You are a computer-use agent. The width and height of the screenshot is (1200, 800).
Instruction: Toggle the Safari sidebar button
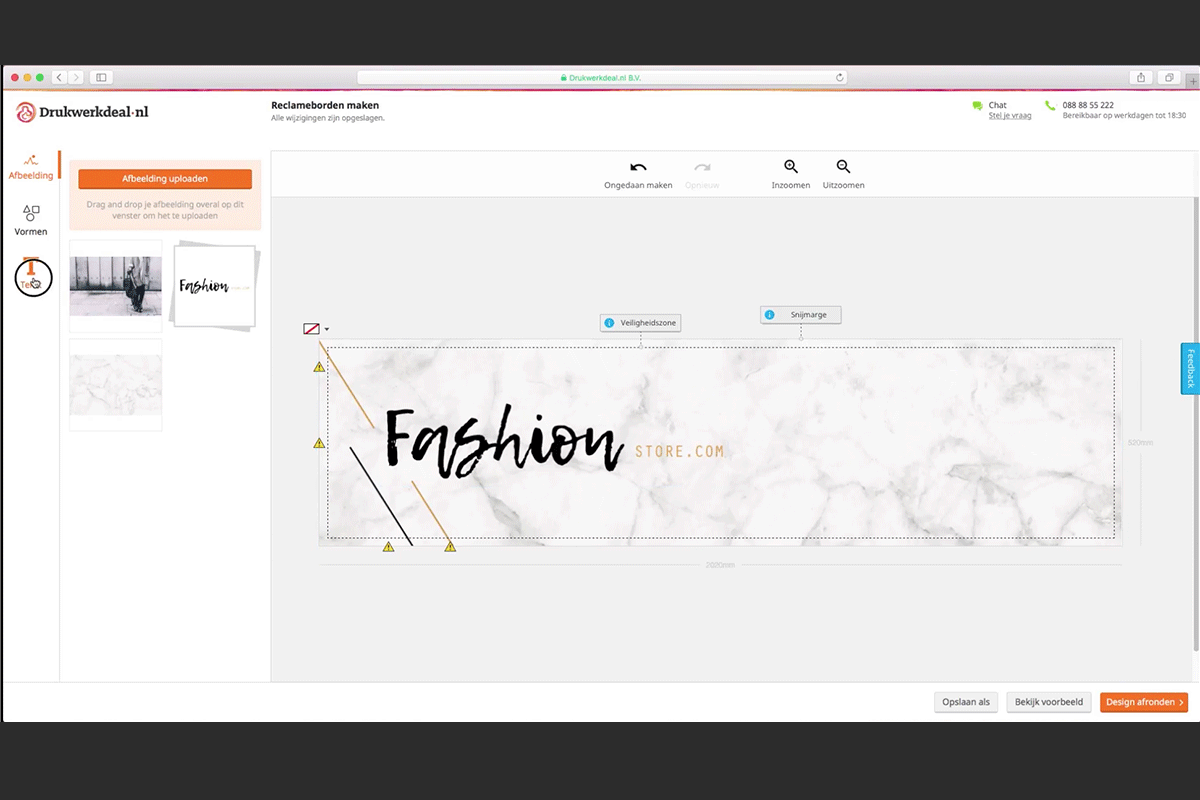point(101,77)
